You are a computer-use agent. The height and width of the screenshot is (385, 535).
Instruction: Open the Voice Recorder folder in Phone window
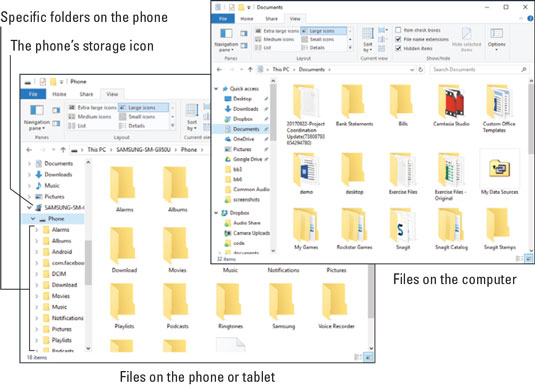point(336,306)
